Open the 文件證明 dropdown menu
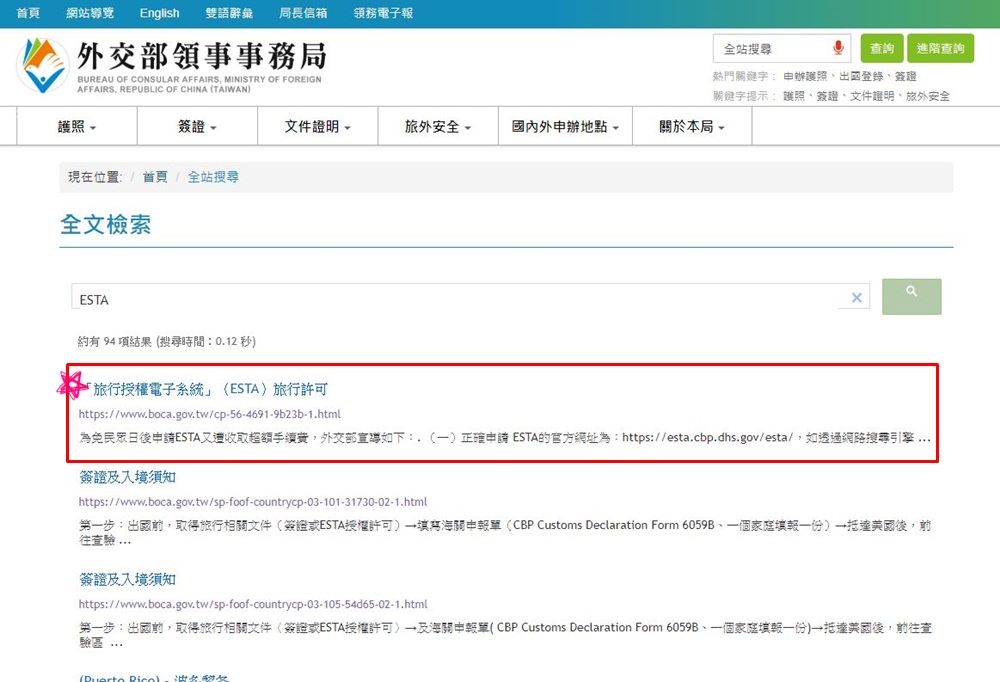Image resolution: width=1000 pixels, height=682 pixels. (x=317, y=127)
